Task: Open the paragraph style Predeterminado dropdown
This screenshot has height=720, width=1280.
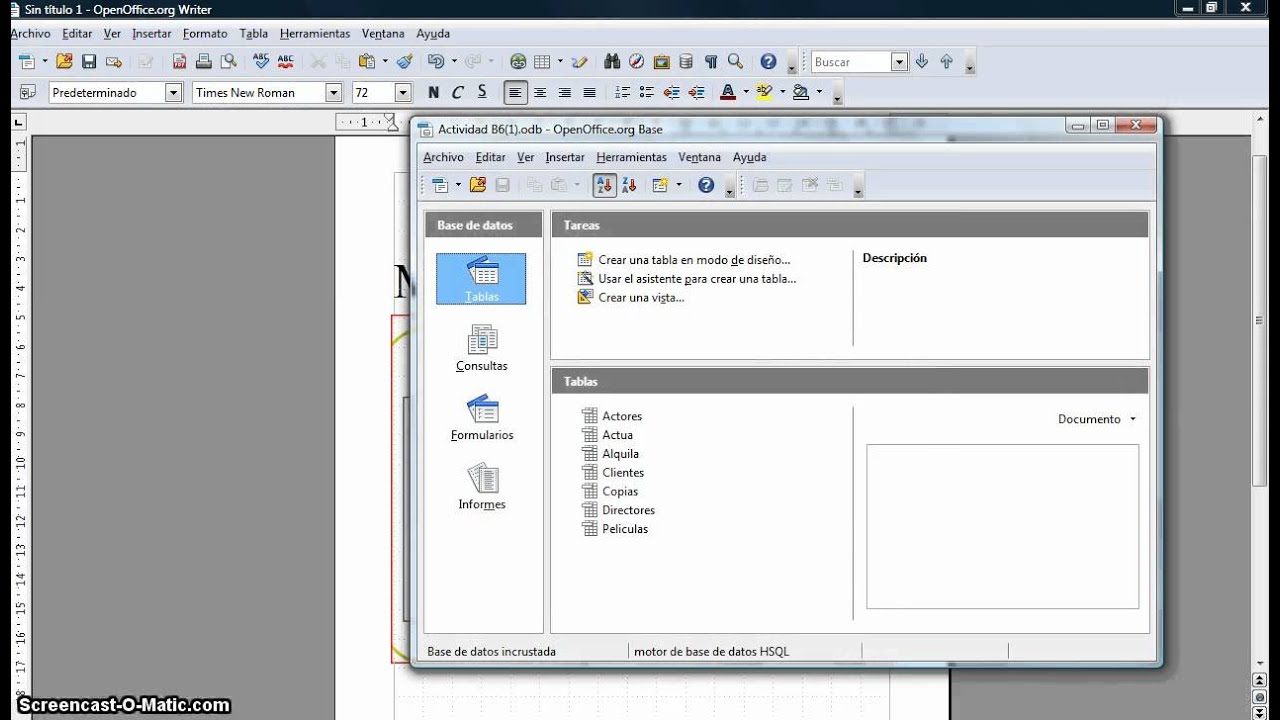Action: coord(173,92)
